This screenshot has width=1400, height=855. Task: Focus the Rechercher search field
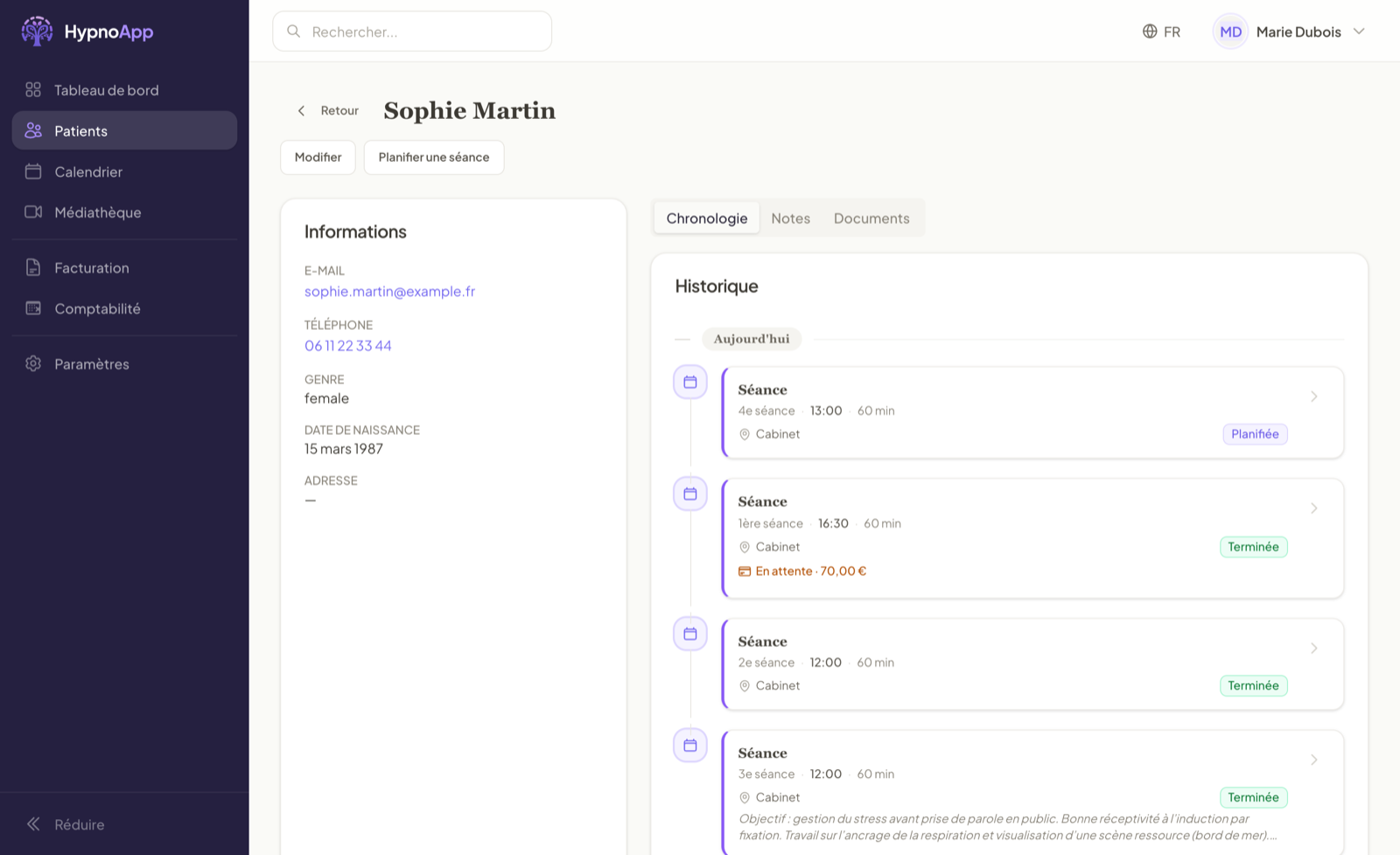click(x=412, y=32)
